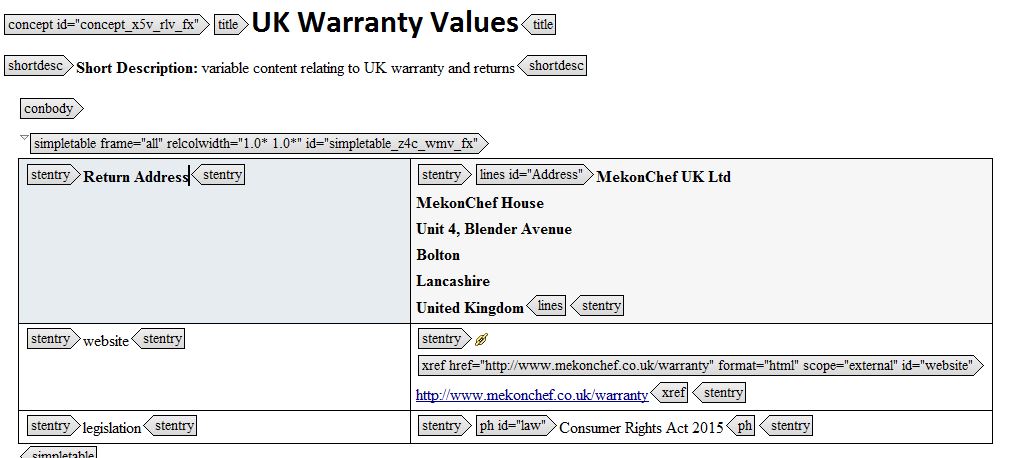
Task: Select the xref href opening tag
Action: (698, 365)
